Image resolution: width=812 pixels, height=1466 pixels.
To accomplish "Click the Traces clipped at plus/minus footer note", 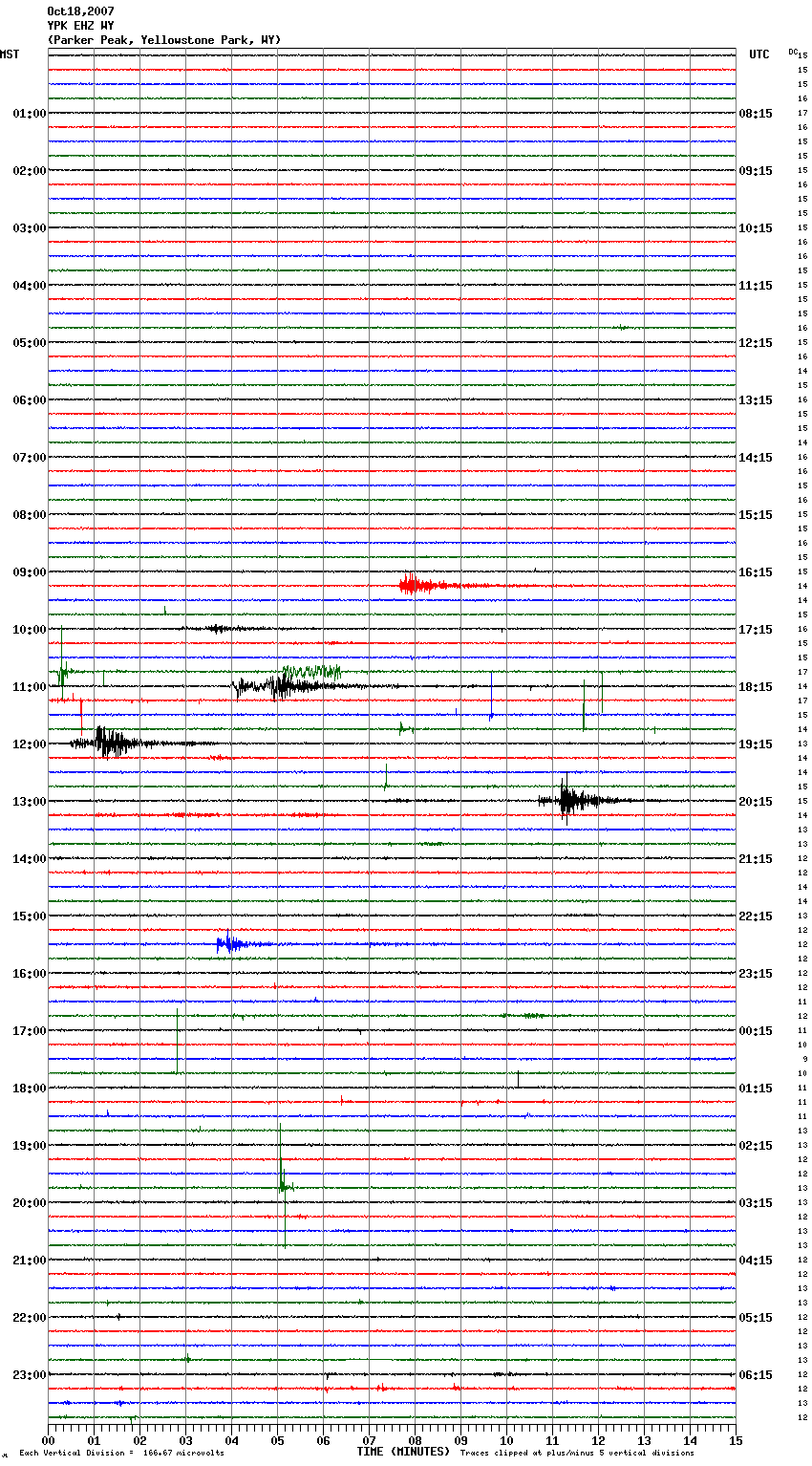I will pos(577,1454).
